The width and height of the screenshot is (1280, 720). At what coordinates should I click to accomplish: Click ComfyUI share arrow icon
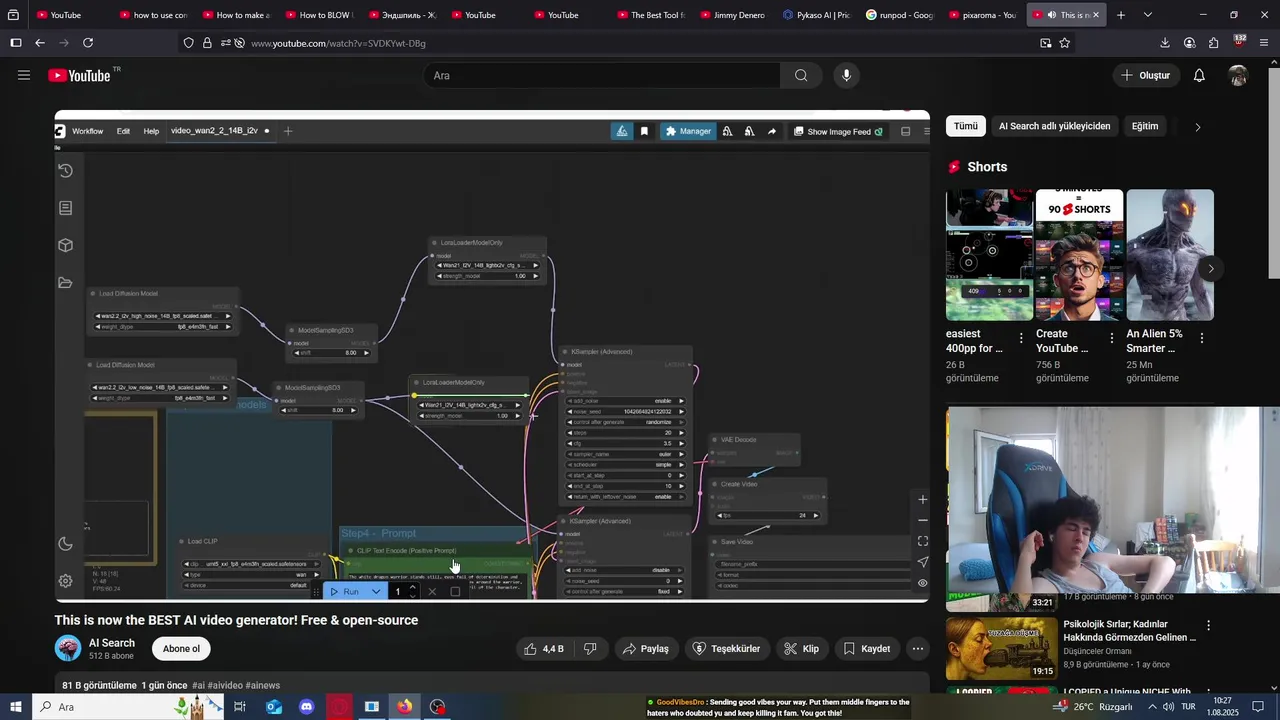[x=772, y=131]
